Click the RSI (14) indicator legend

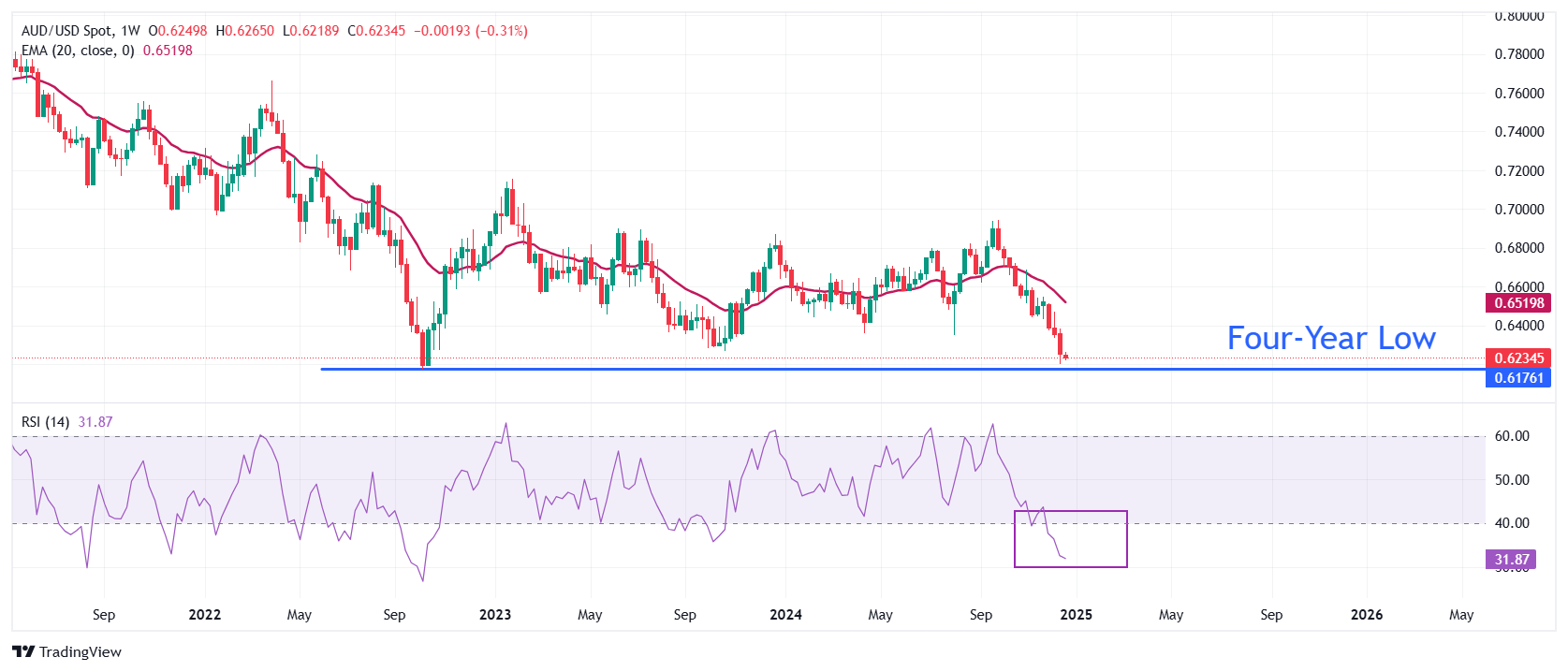click(45, 422)
